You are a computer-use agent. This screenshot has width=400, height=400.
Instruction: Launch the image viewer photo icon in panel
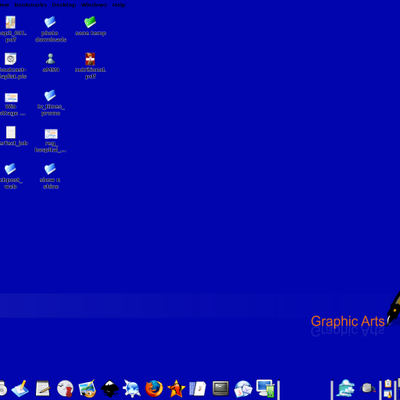click(87, 389)
